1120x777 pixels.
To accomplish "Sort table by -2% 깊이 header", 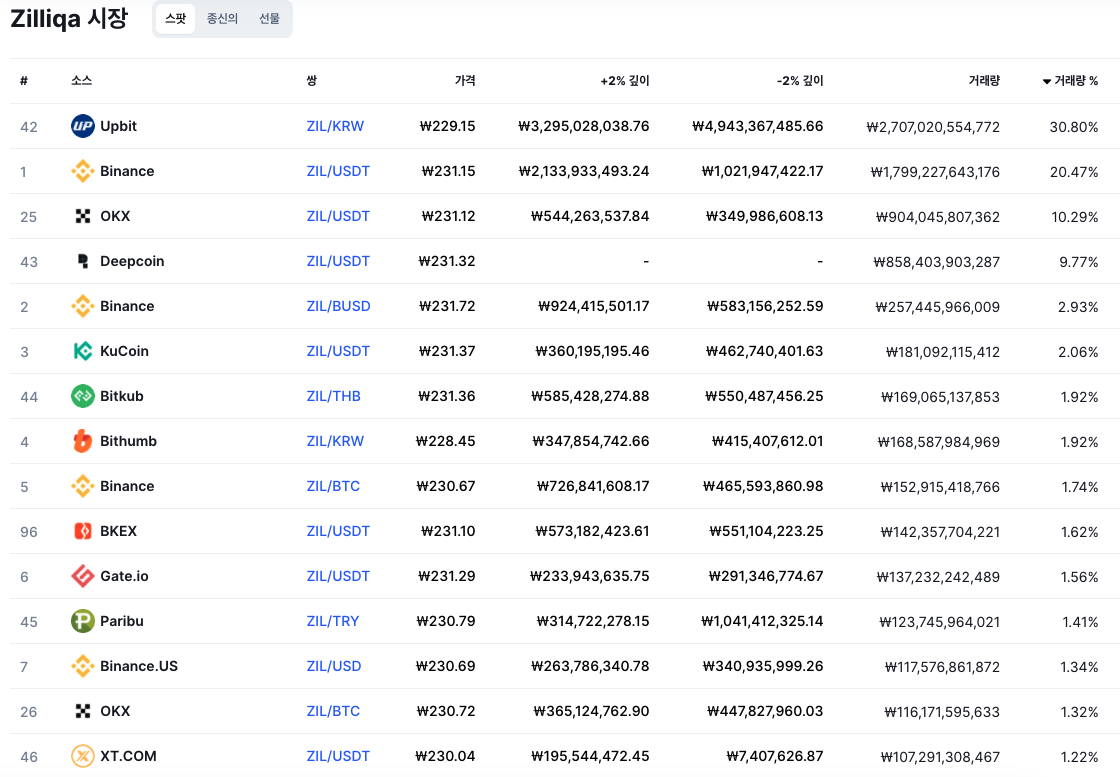I will click(x=800, y=81).
